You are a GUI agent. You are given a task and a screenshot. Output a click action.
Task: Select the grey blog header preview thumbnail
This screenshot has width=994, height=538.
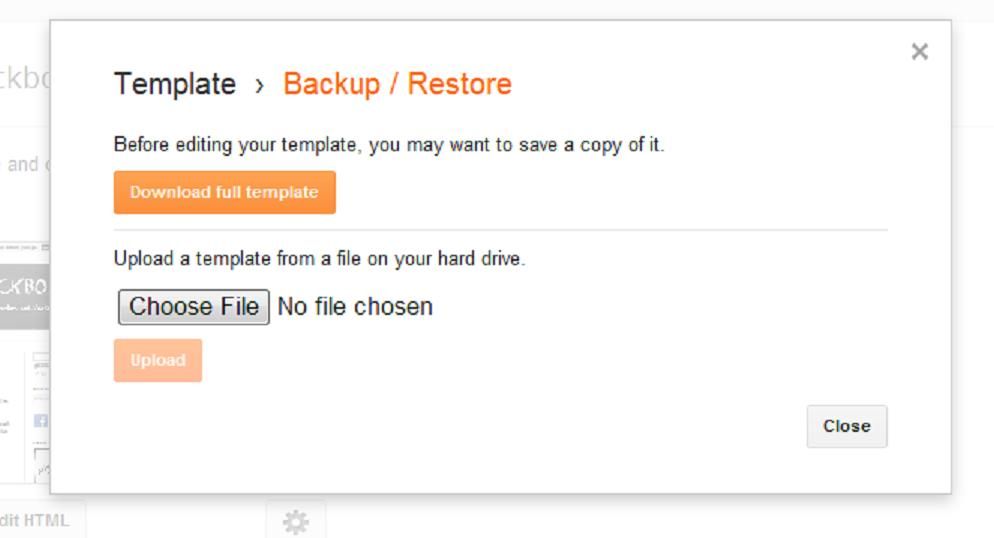(25, 296)
